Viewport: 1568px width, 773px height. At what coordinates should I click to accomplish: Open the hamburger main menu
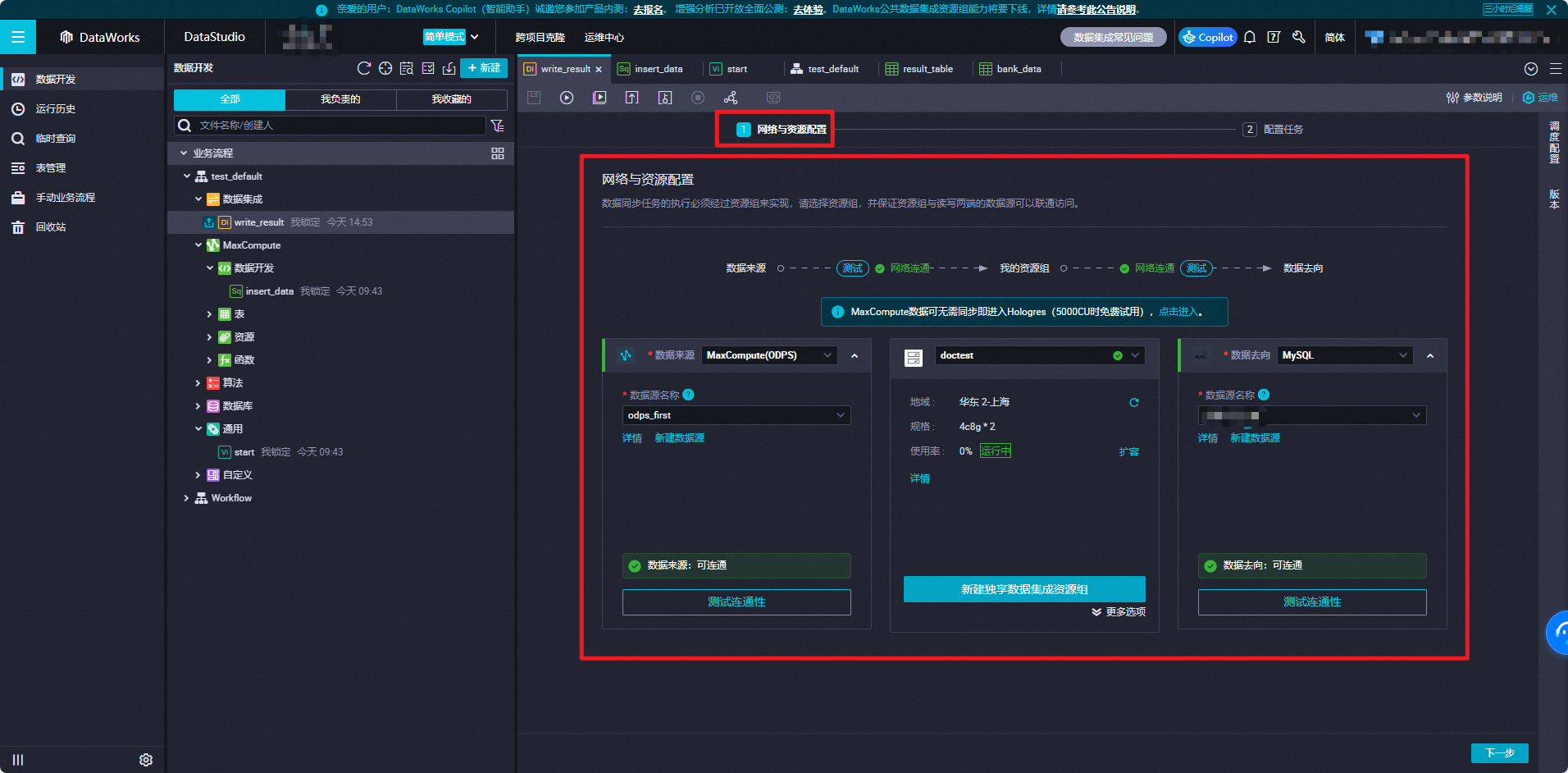[x=18, y=37]
